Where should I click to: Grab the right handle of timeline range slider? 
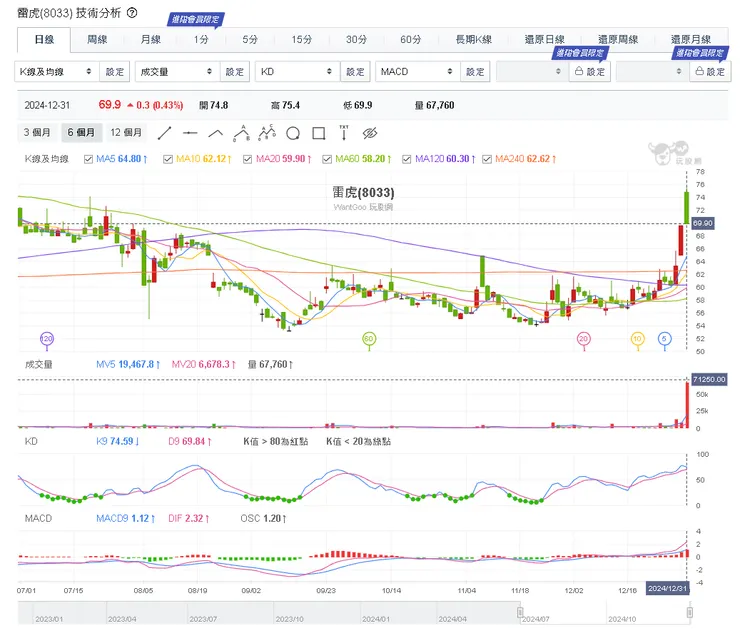[x=690, y=612]
